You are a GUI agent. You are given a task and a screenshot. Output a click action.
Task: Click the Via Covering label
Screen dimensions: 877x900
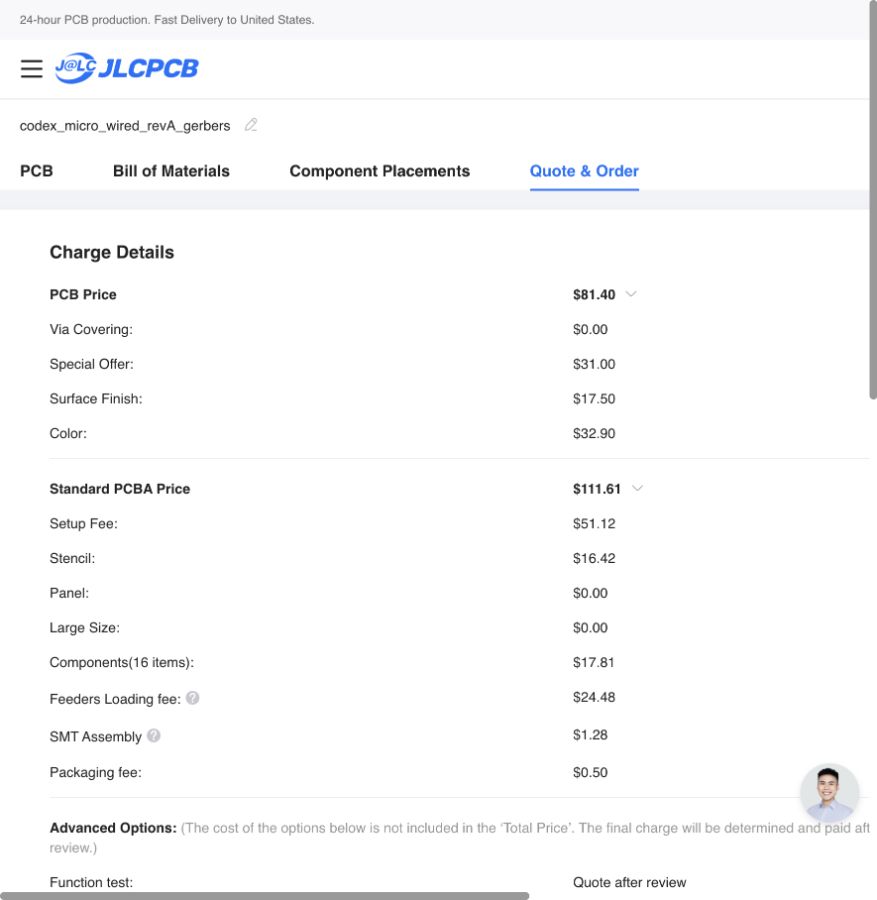click(x=91, y=329)
